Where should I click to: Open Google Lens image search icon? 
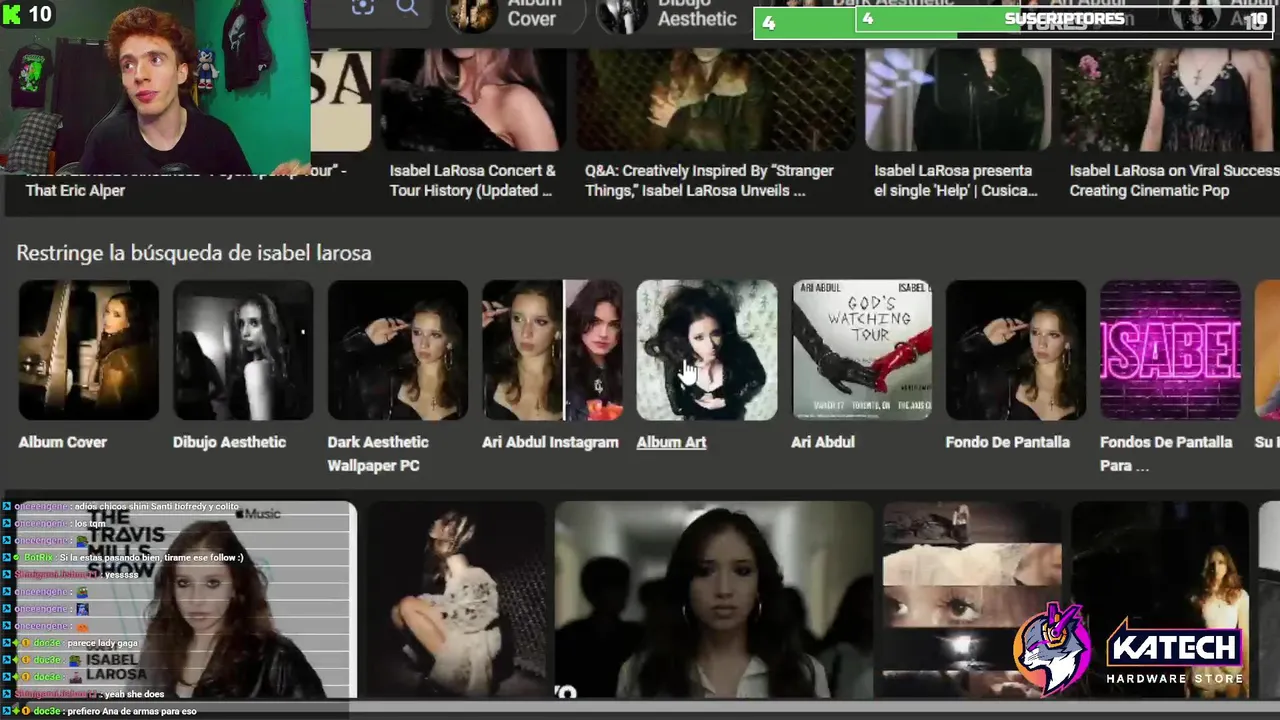363,7
